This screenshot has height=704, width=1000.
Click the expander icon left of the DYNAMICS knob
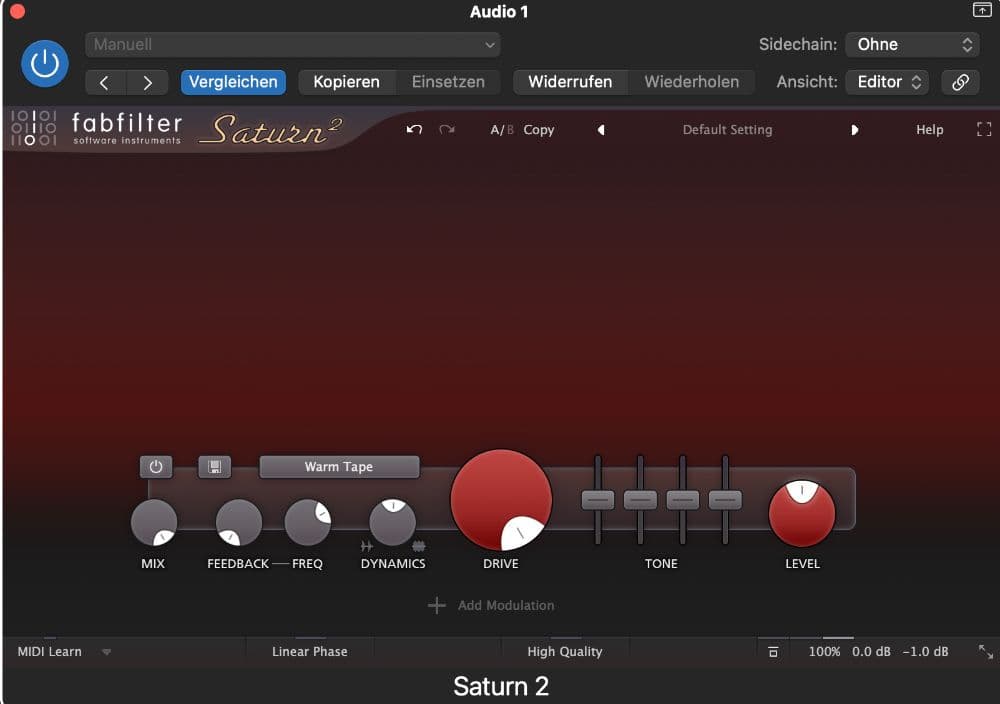click(x=367, y=546)
